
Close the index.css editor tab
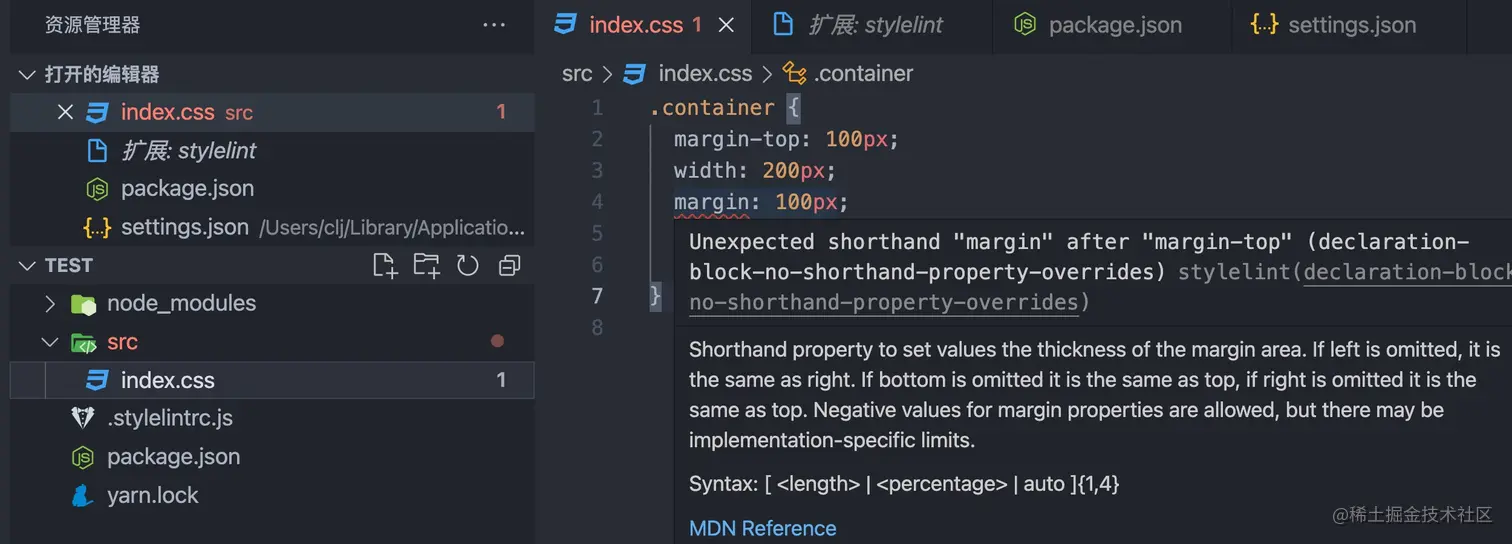point(727,25)
